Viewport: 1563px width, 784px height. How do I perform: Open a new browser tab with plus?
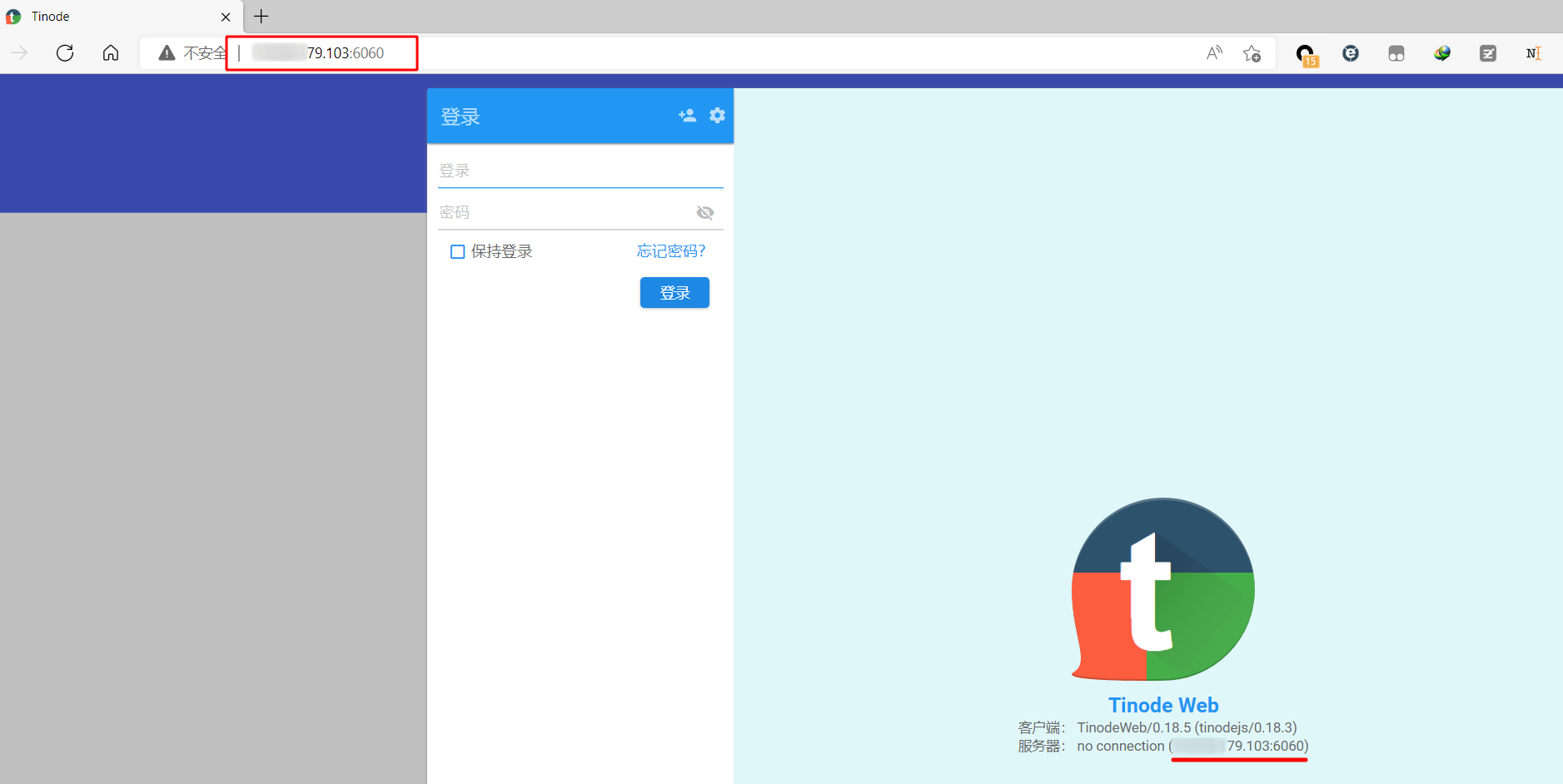click(x=261, y=17)
